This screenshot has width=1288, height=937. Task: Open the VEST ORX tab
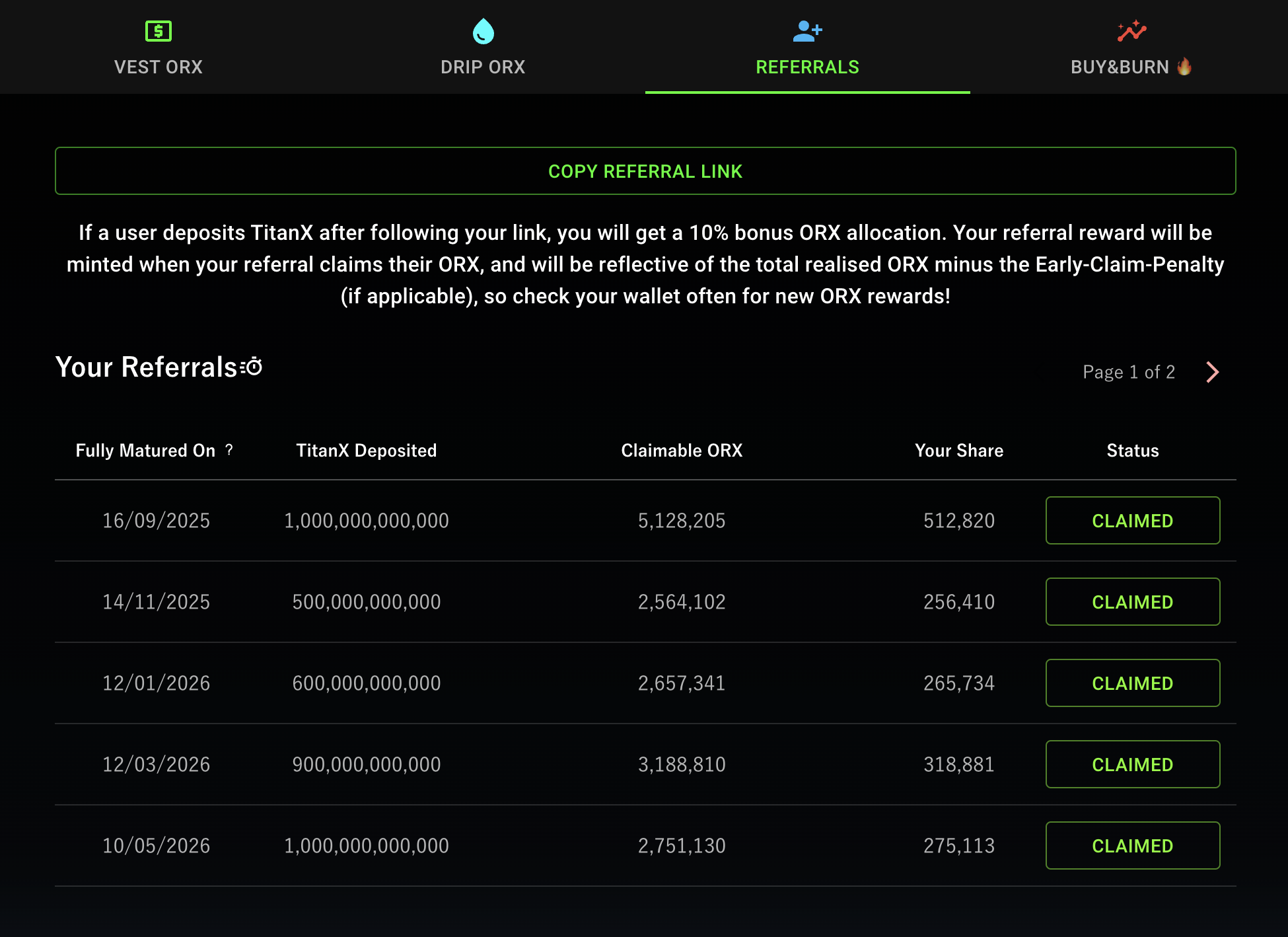point(159,67)
